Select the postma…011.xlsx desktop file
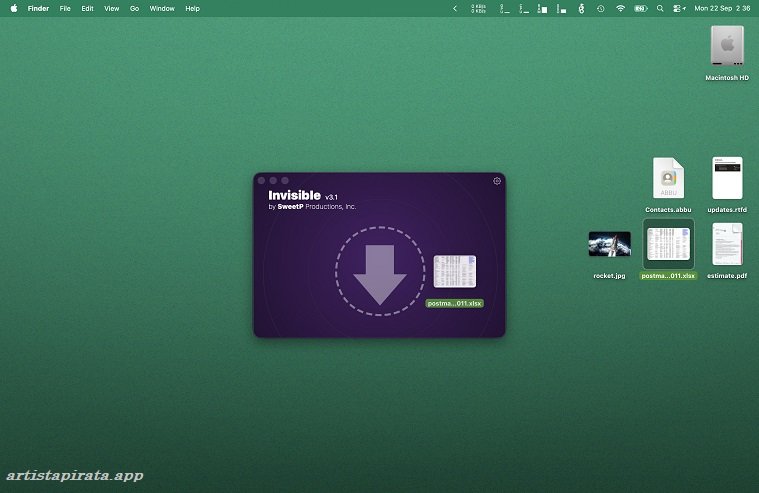Screen dimensions: 759x493 click(x=668, y=244)
